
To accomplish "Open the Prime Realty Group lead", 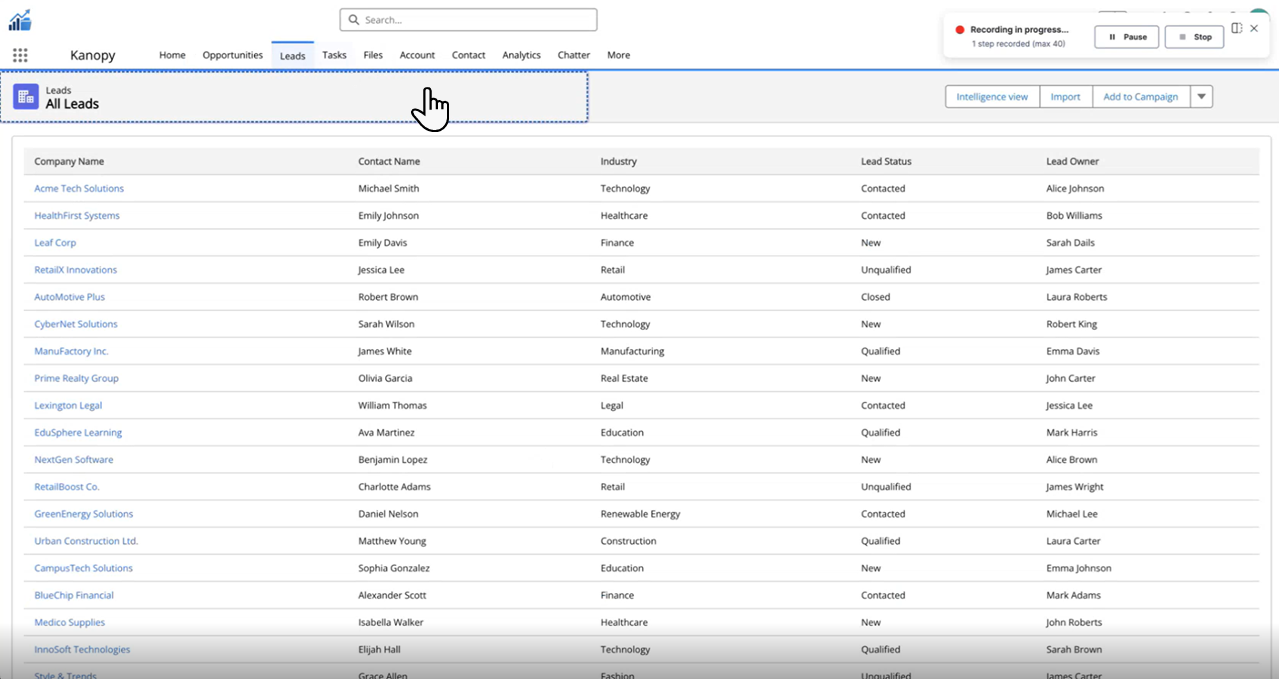I will tap(76, 378).
